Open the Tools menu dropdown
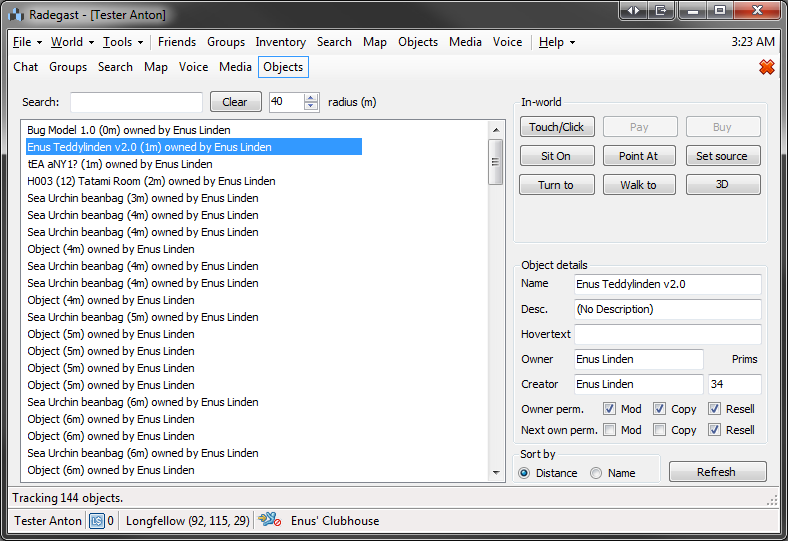Image resolution: width=788 pixels, height=541 pixels. [123, 42]
